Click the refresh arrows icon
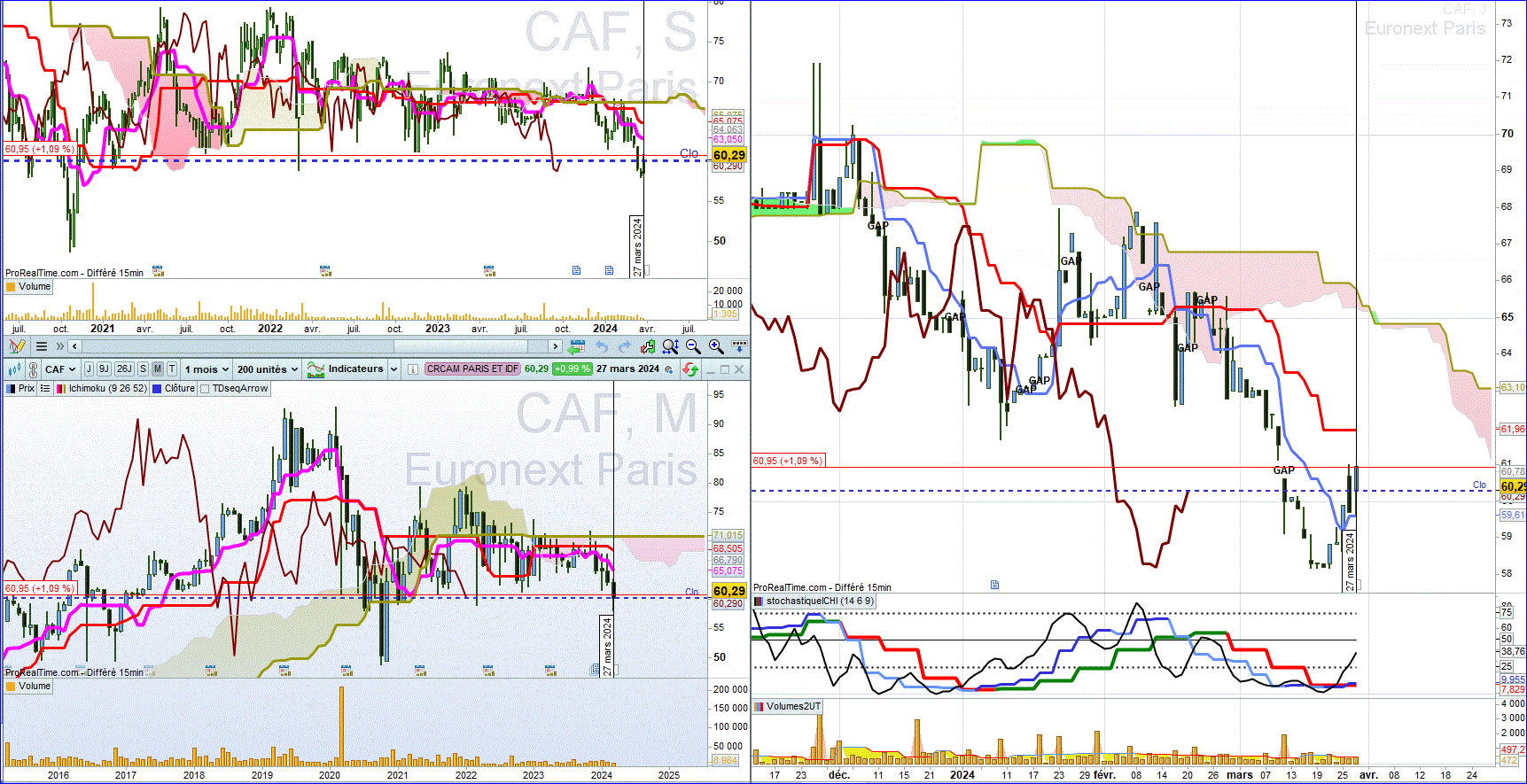This screenshot has width=1527, height=784. pos(690,369)
